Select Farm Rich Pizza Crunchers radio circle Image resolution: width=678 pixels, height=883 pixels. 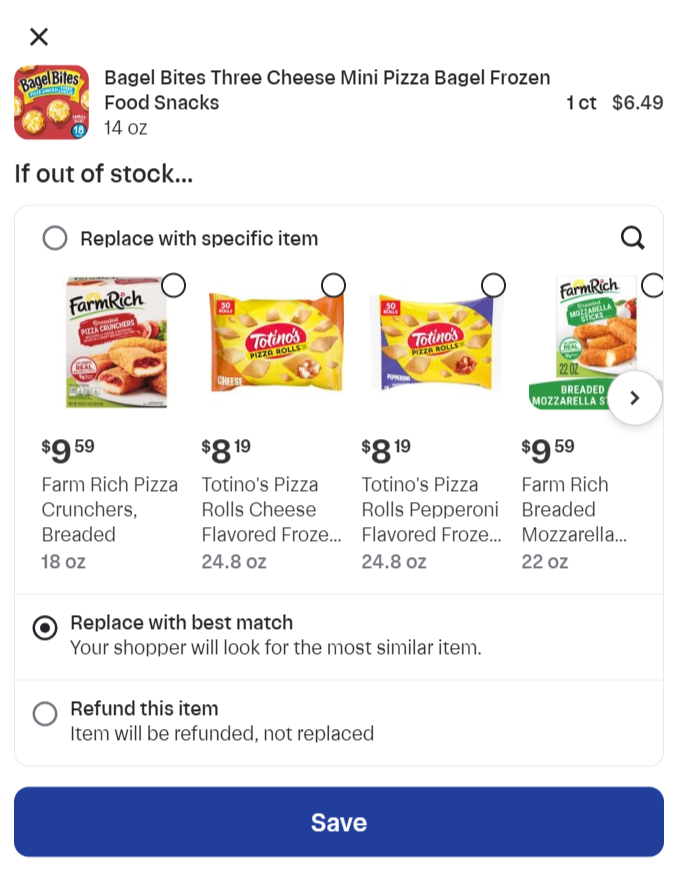pos(173,285)
